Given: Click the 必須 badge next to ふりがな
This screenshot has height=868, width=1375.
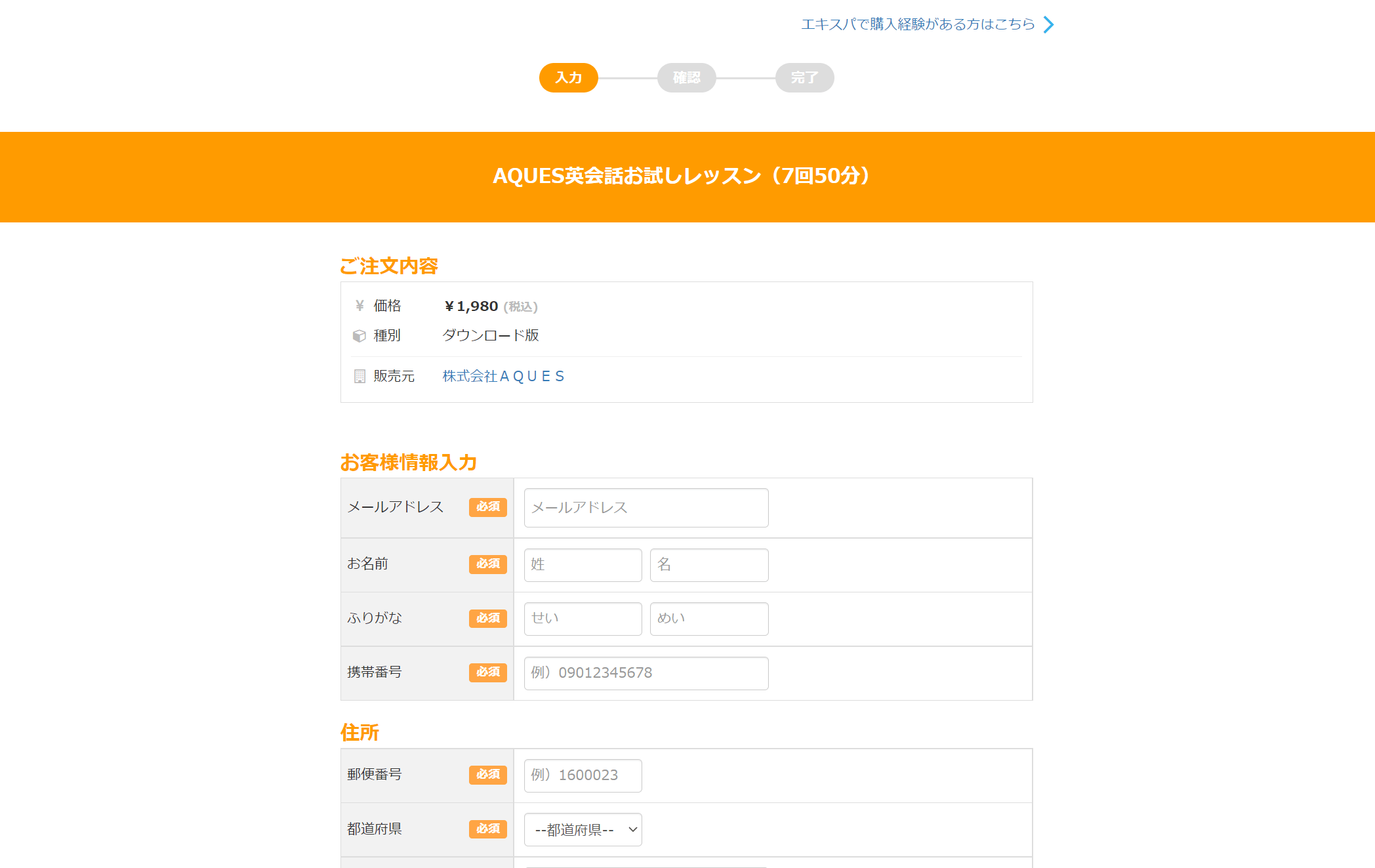Looking at the screenshot, I should (487, 619).
